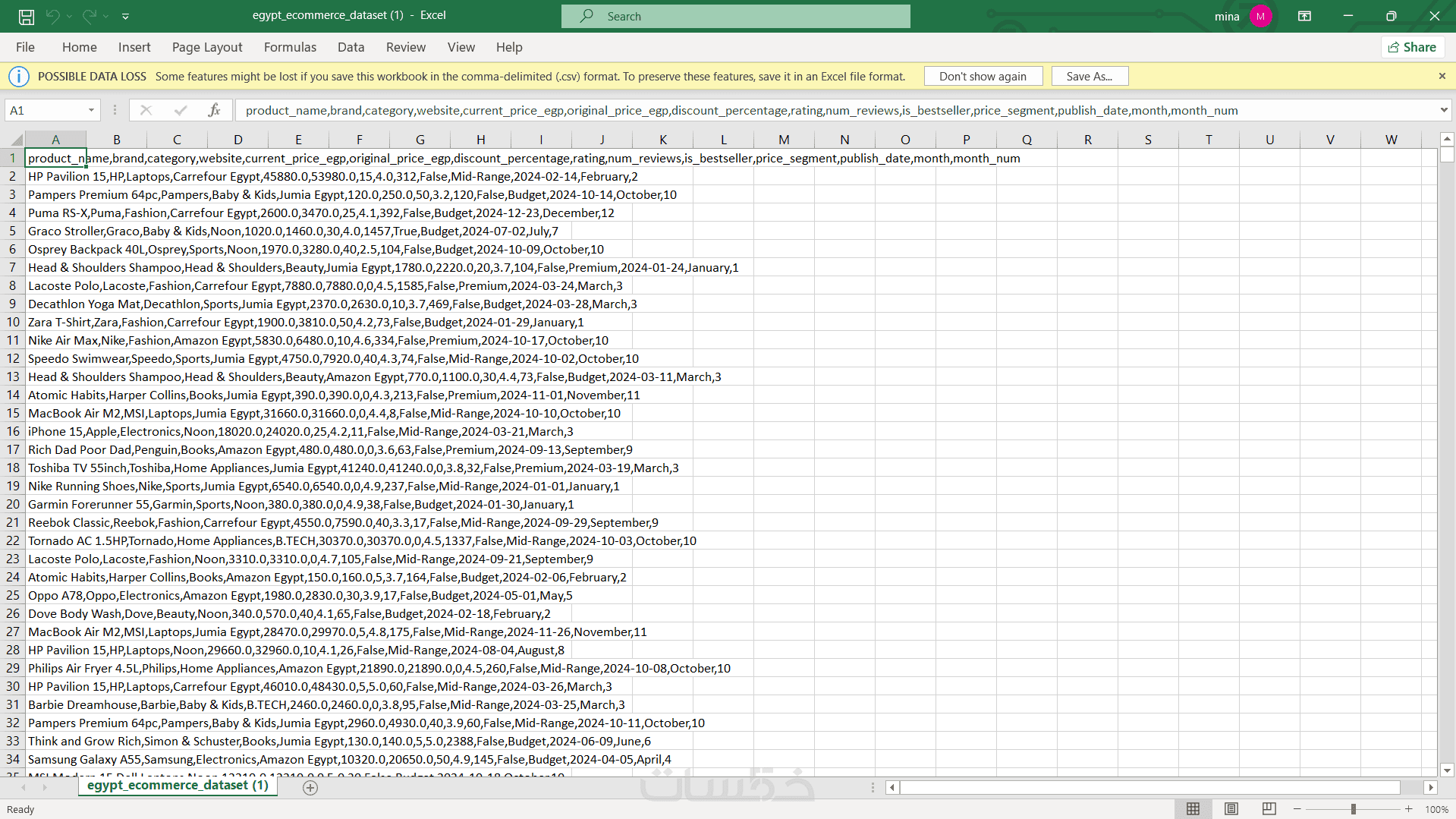Open the Formulas ribbon tab
The width and height of the screenshot is (1456, 819).
(290, 47)
